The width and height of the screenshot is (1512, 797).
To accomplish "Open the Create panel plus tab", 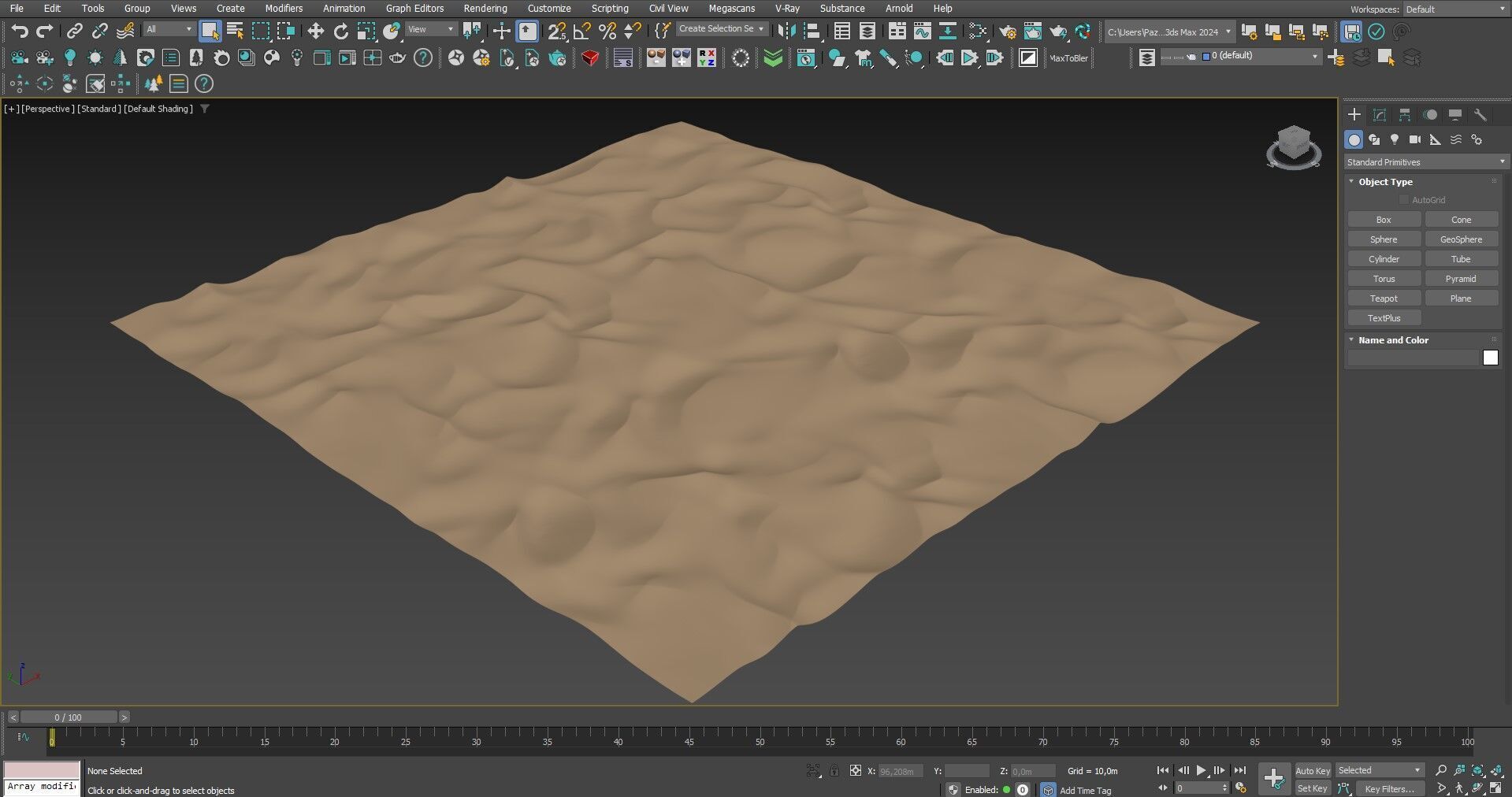I will point(1354,115).
